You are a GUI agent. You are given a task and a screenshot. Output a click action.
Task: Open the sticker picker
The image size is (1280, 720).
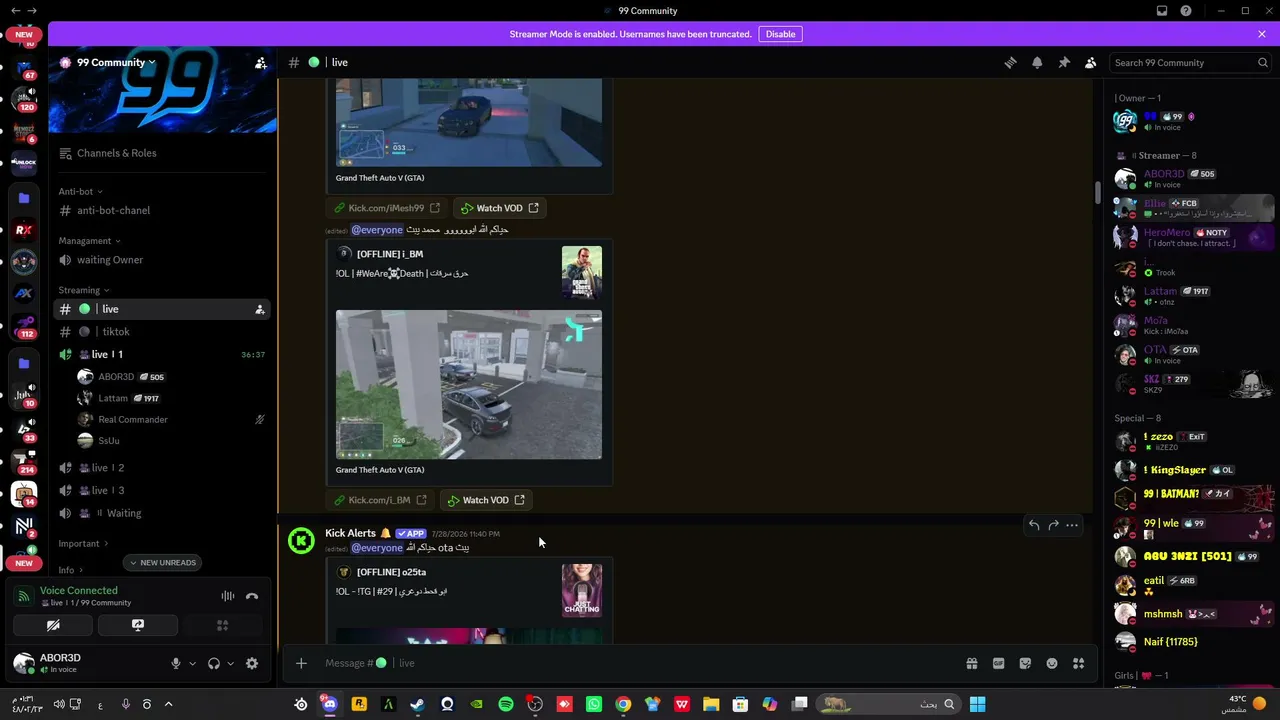point(1025,663)
